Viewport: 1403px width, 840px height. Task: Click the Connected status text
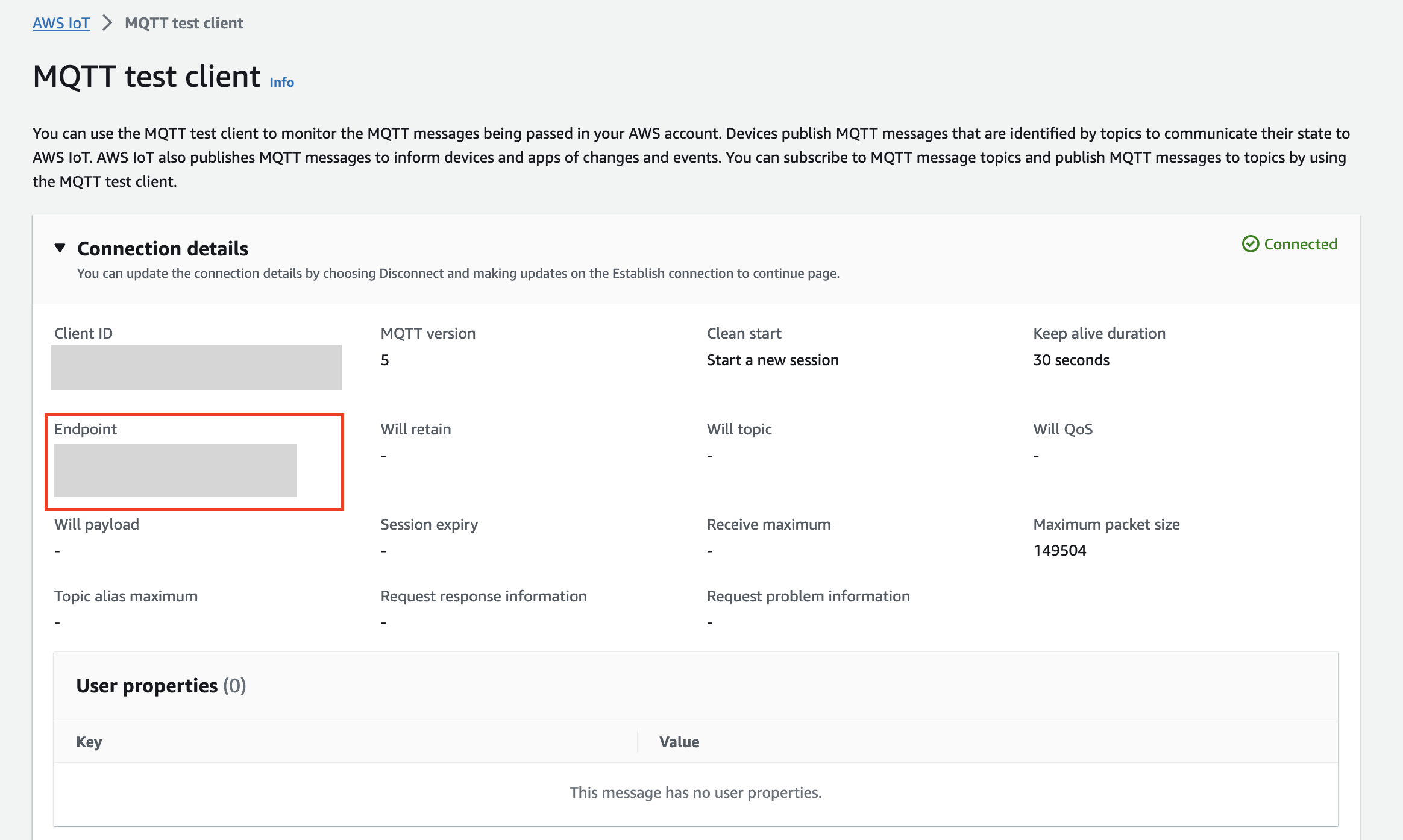coord(1301,244)
